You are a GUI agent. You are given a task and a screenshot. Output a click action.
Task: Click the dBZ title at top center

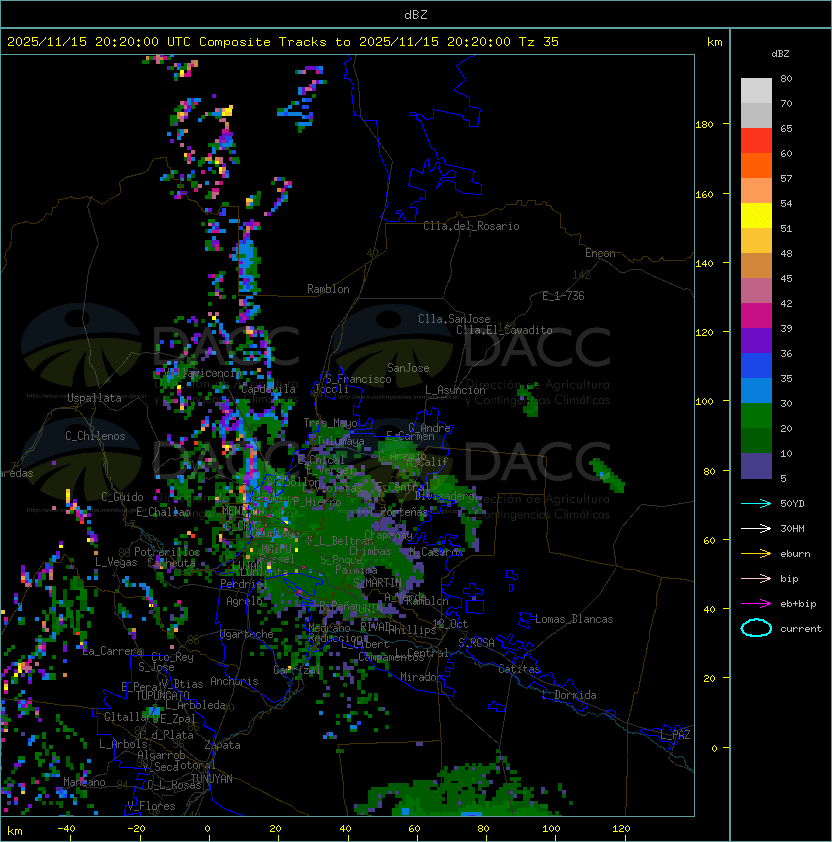tap(416, 14)
